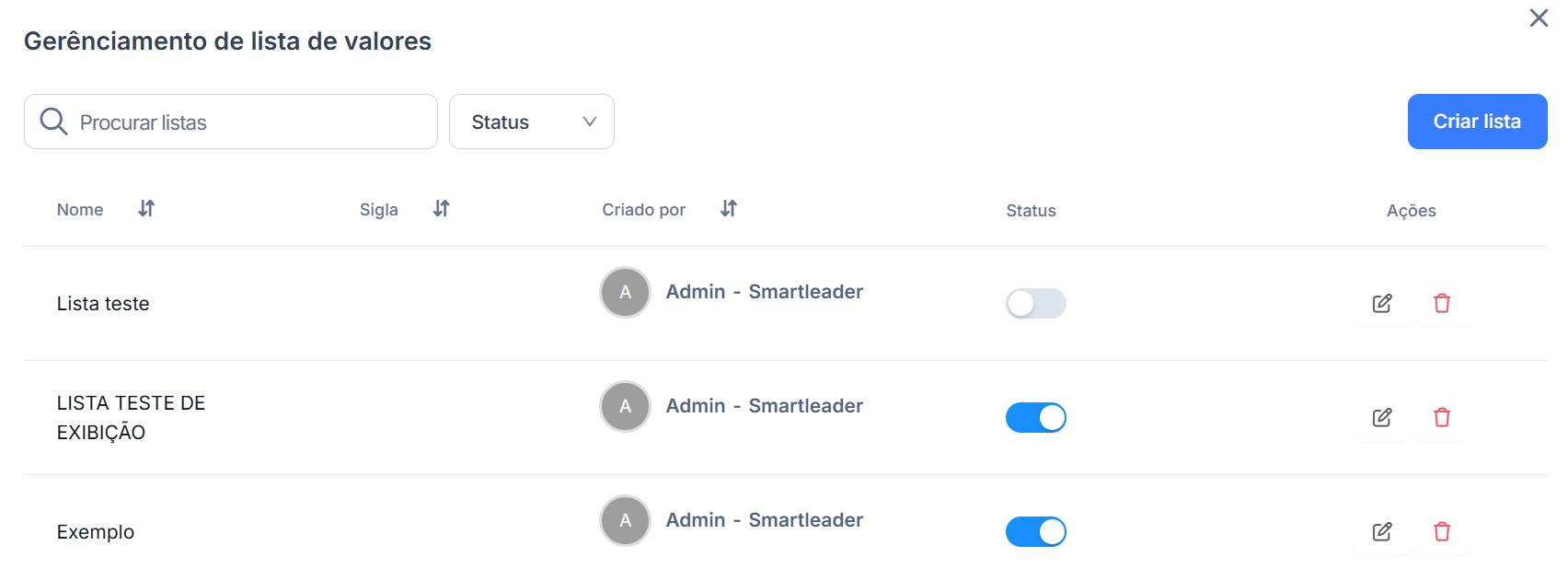Disable LISTA TESTE DE EXIBIÇÃO status switch
This screenshot has width=1568, height=569.
tap(1036, 418)
